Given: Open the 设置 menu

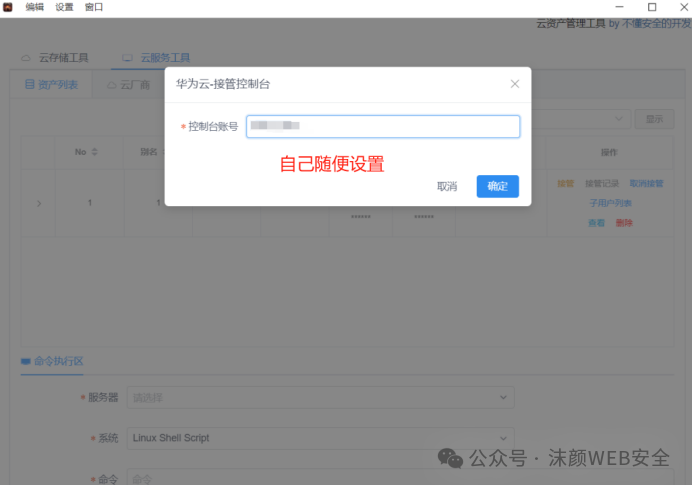Looking at the screenshot, I should pyautogui.click(x=64, y=7).
